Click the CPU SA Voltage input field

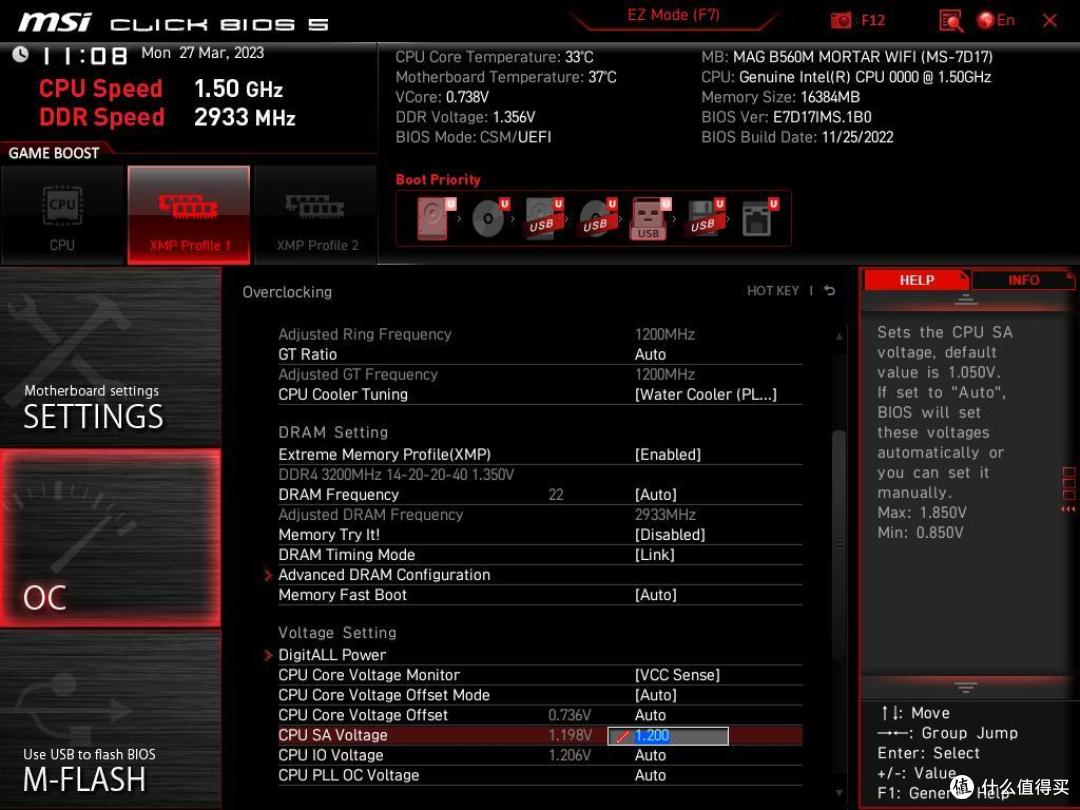pos(667,736)
